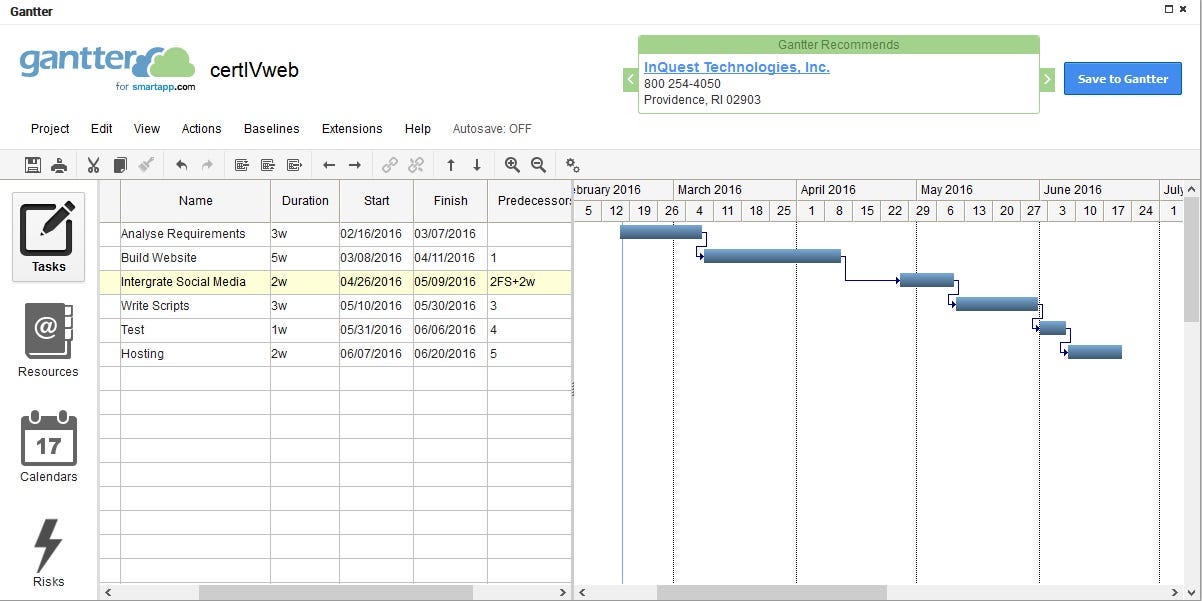1202x601 pixels.
Task: Click the Link tasks chain icon
Action: (390, 165)
